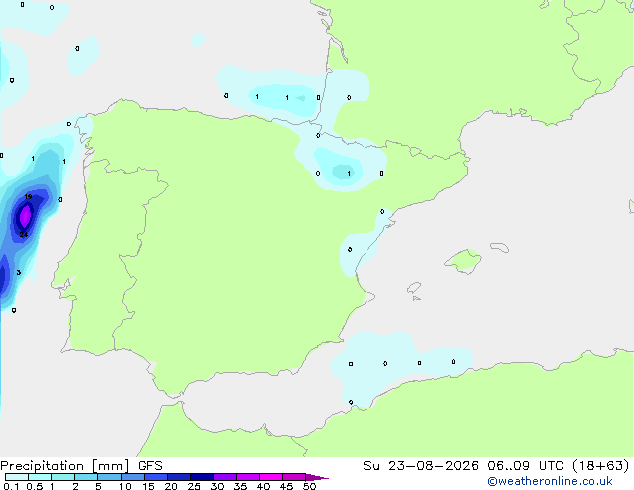Click the 'Precipitation [mm]' title text
Viewport: 634px width, 490px height.
point(64,466)
